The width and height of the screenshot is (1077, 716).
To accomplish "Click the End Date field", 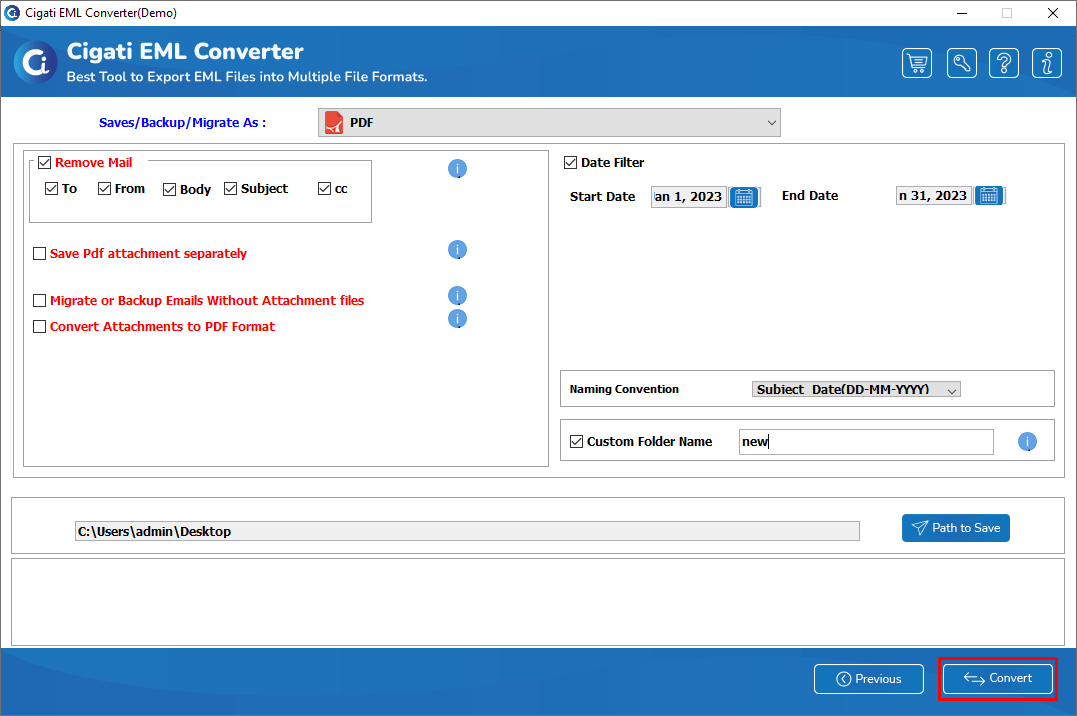I will point(933,196).
